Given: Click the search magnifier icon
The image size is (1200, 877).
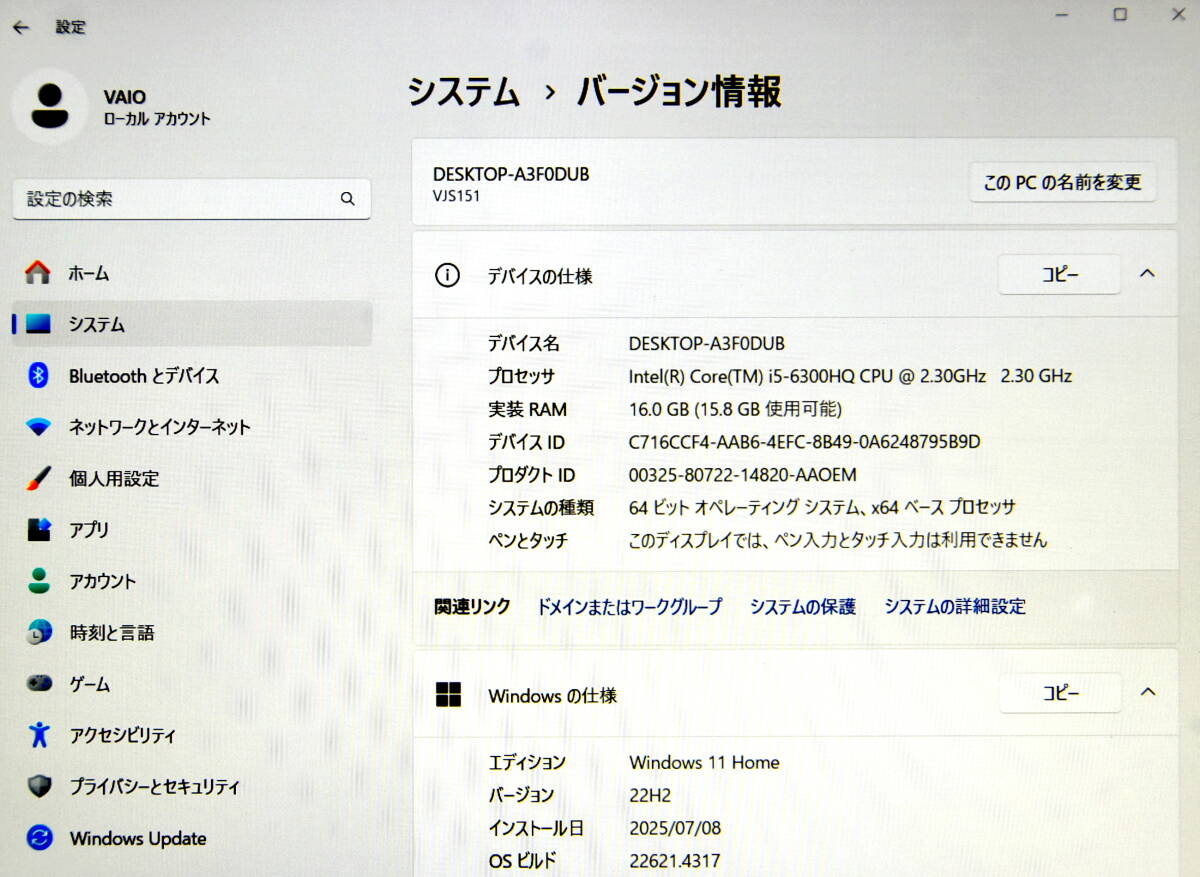Looking at the screenshot, I should [x=347, y=199].
